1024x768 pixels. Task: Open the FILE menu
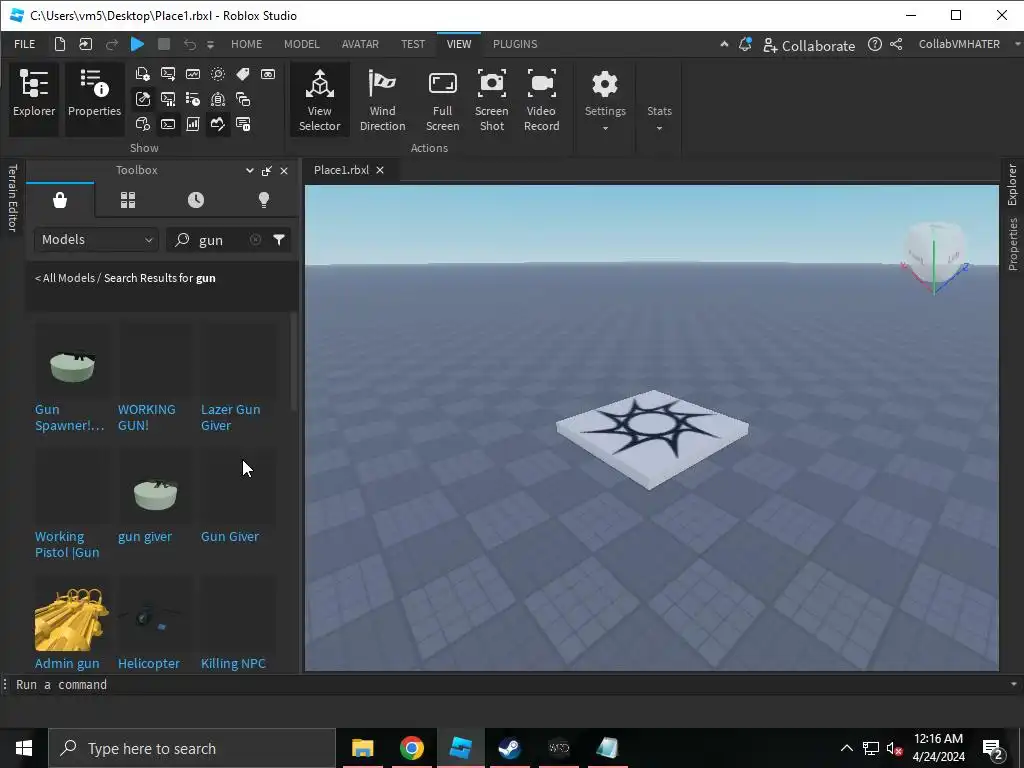click(25, 44)
